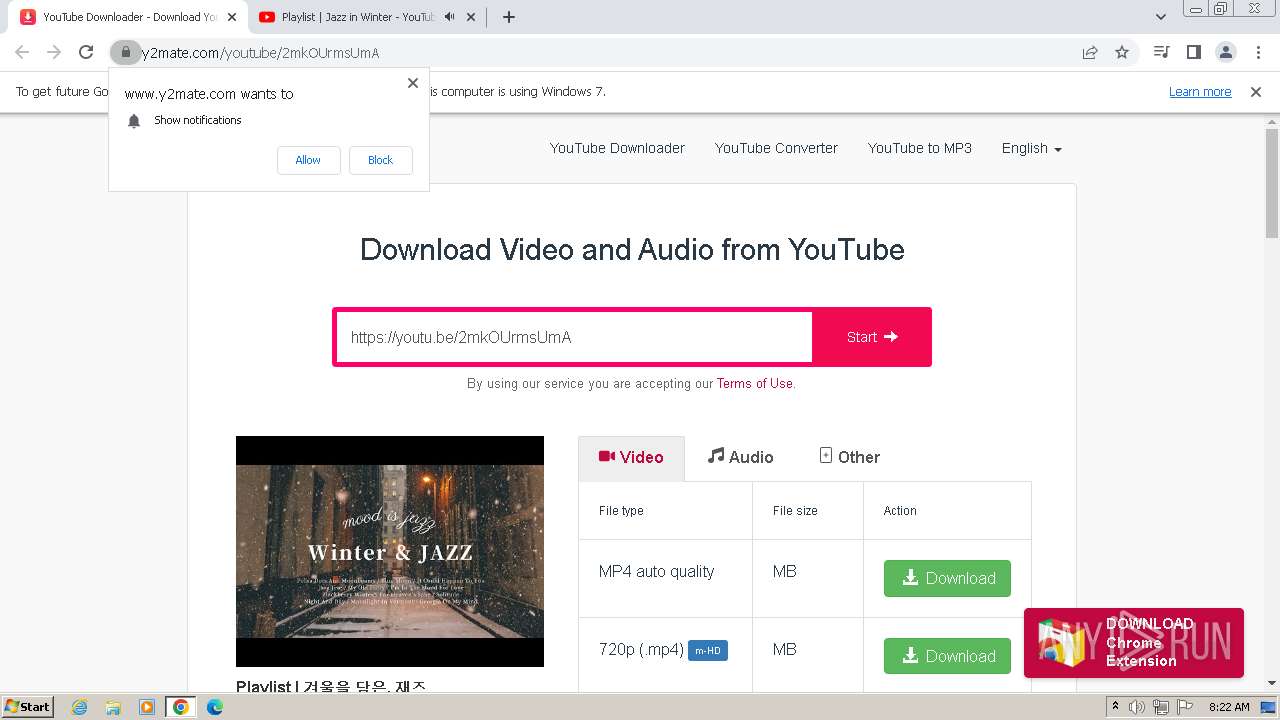Open the Chrome side panel
The height and width of the screenshot is (720, 1280).
(1193, 52)
